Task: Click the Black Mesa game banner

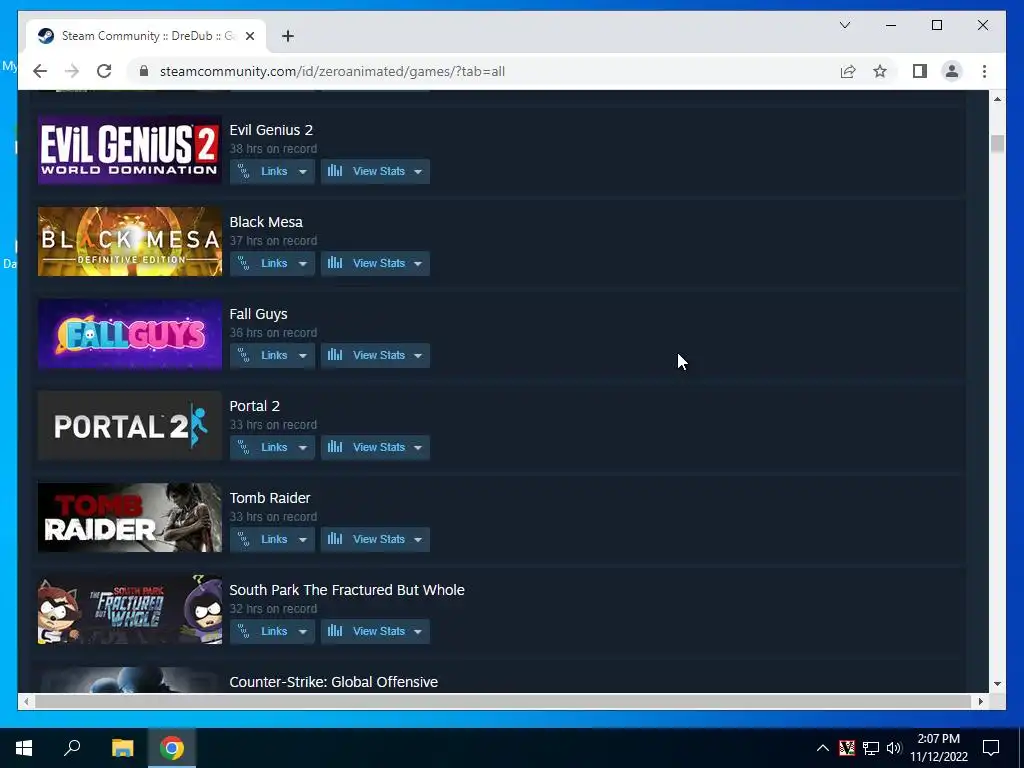Action: coord(130,242)
